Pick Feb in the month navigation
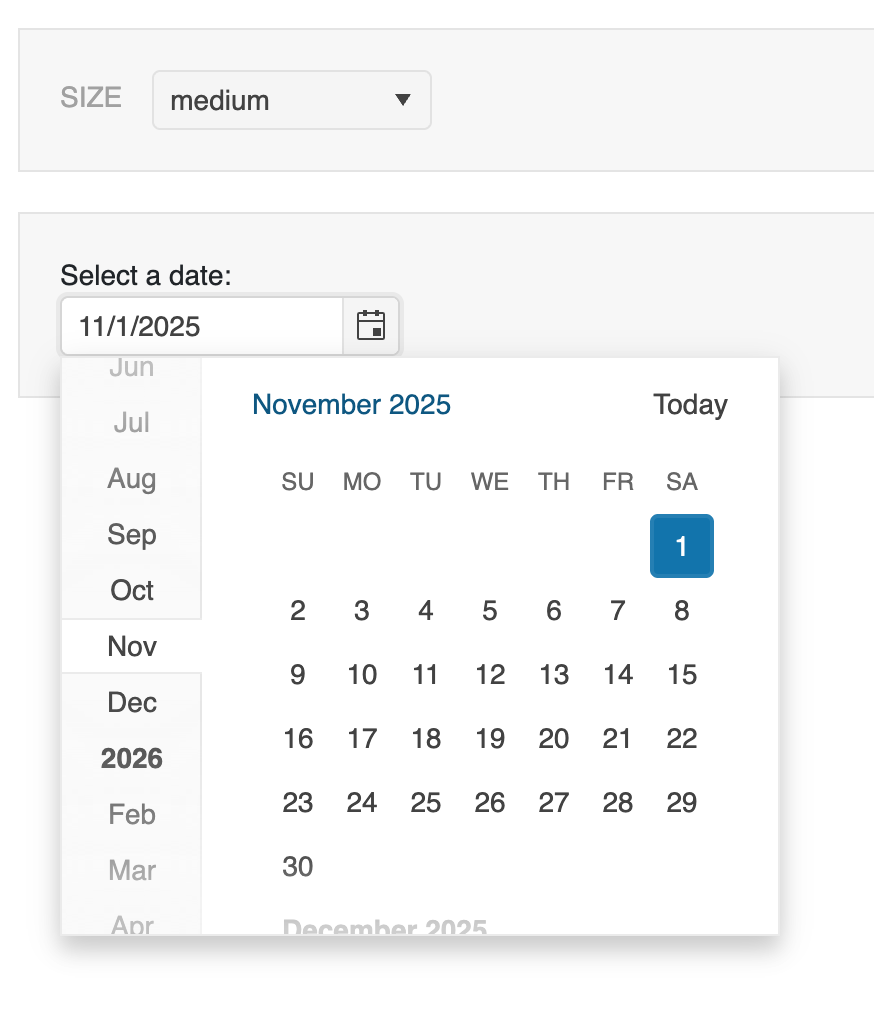 tap(132, 815)
